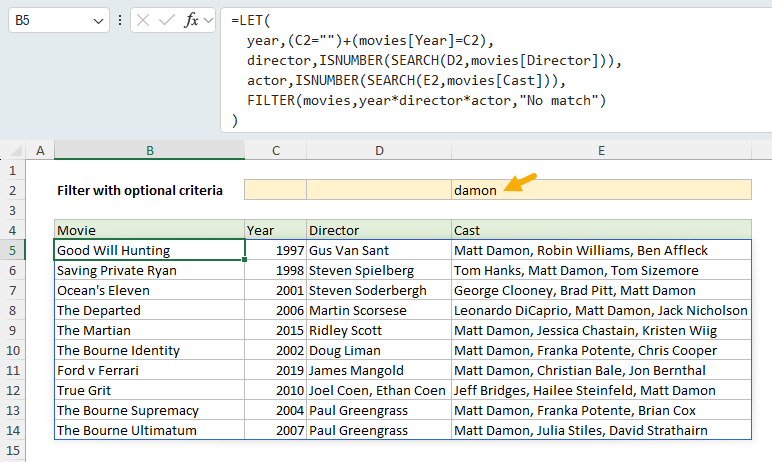Screen dimensions: 772x462
Task: Click the 'Steven Soderbergh' director cell
Action: [x=379, y=290]
